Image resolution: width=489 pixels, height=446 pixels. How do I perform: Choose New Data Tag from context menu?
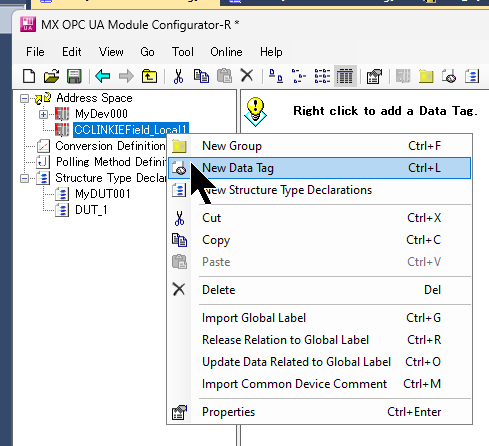(319, 168)
